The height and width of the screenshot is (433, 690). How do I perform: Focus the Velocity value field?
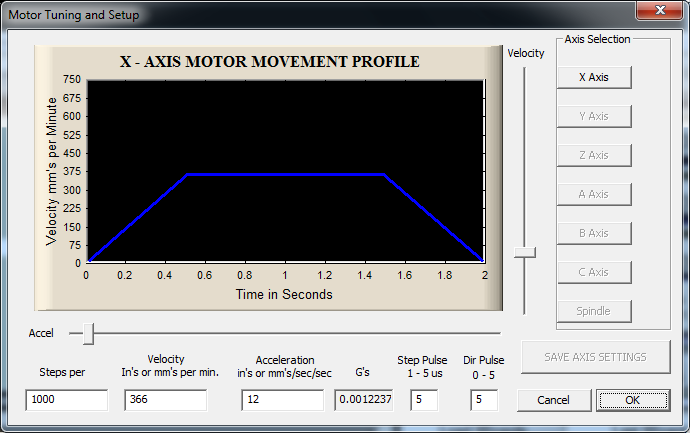(165, 400)
